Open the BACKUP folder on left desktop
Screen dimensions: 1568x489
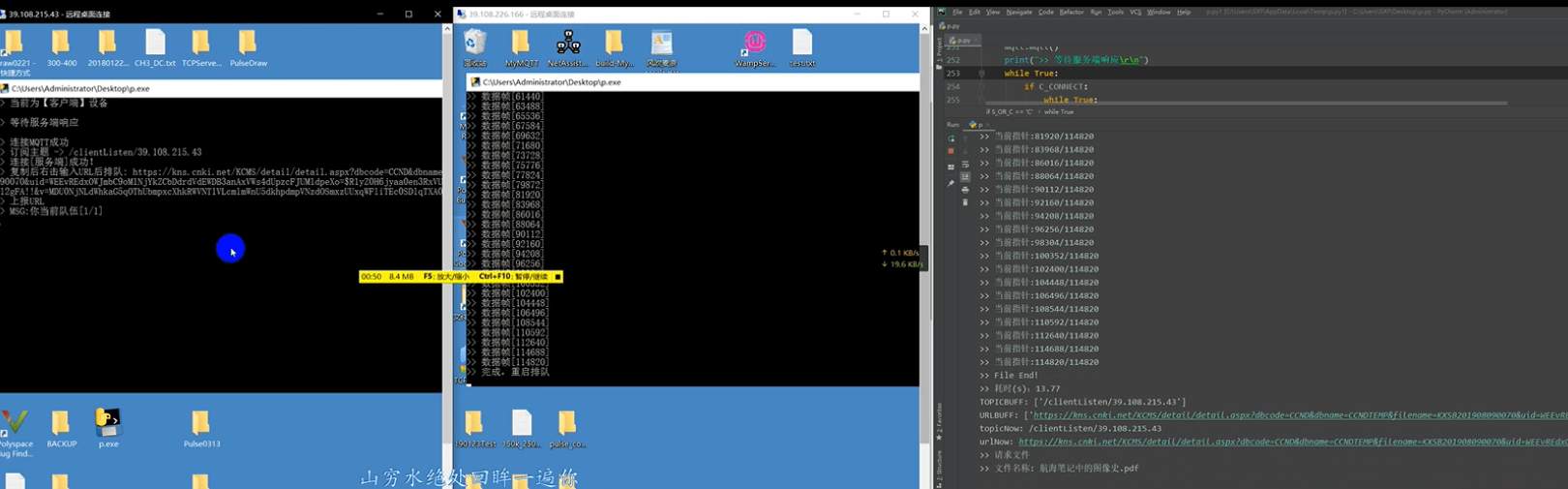(x=61, y=428)
